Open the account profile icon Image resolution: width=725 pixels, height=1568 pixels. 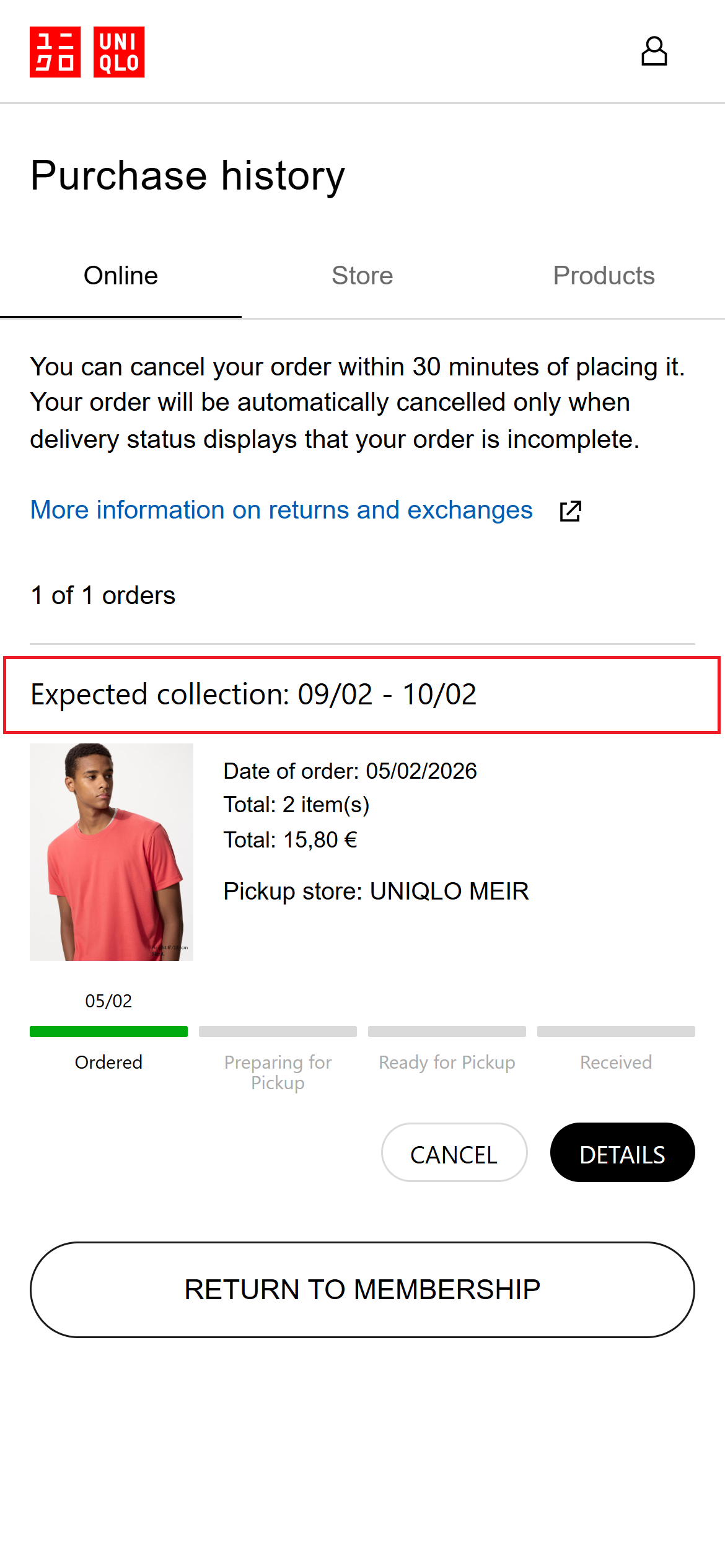tap(654, 51)
